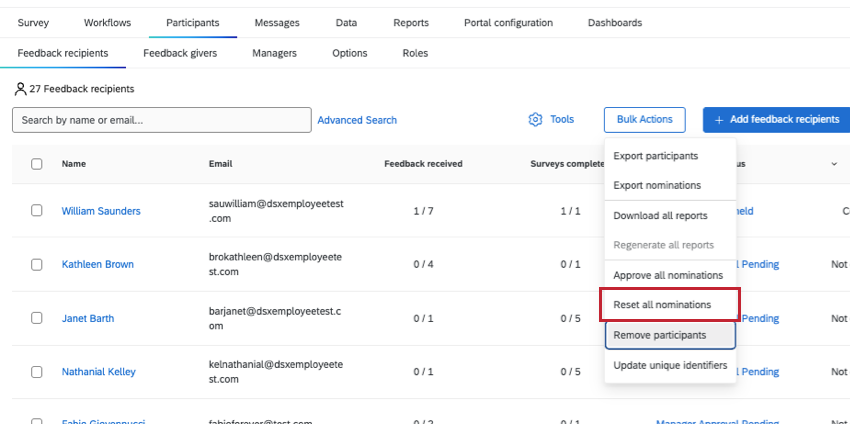Open the Portal configuration tab
Viewport: 850px width, 424px height.
coord(508,23)
